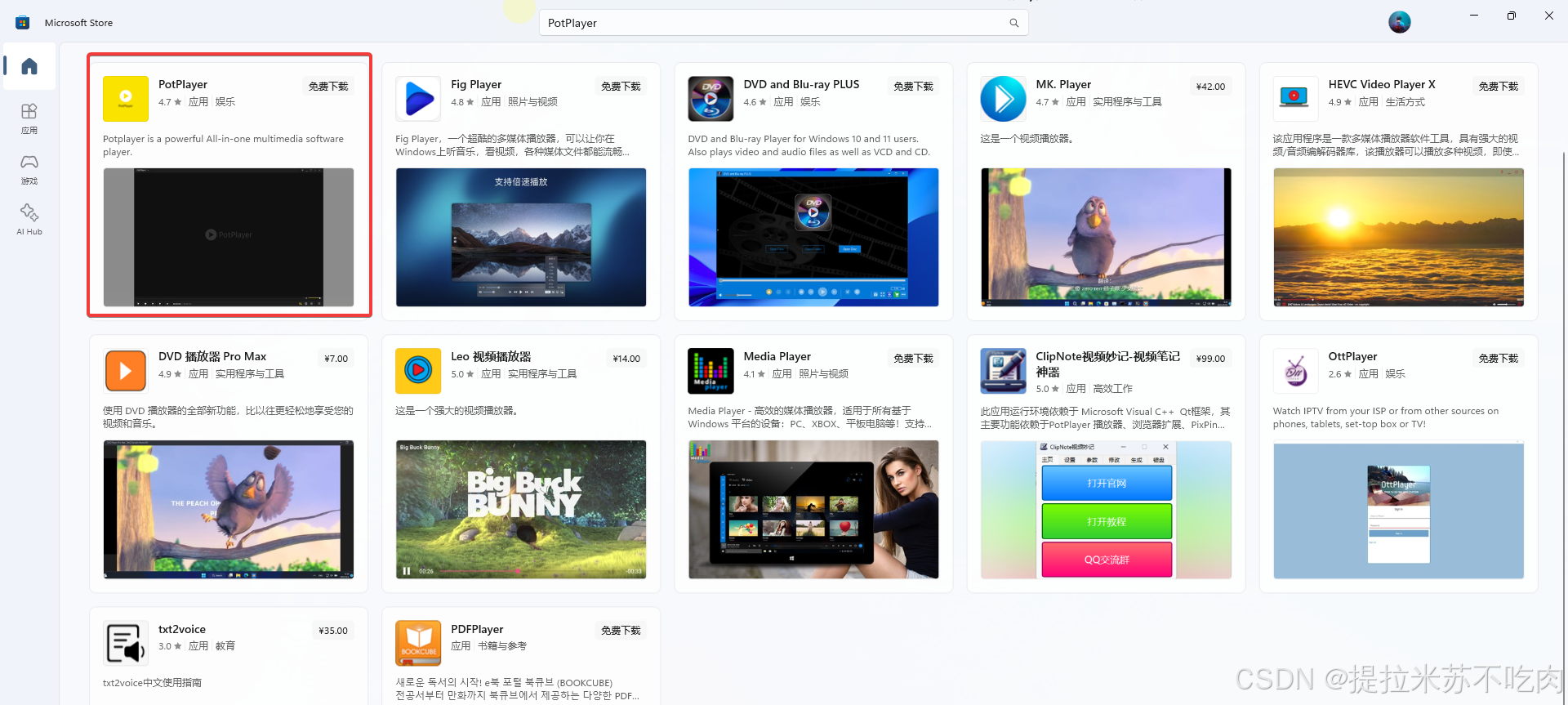Open the Media Player tablet screenshot
The image size is (1568, 705).
click(813, 510)
